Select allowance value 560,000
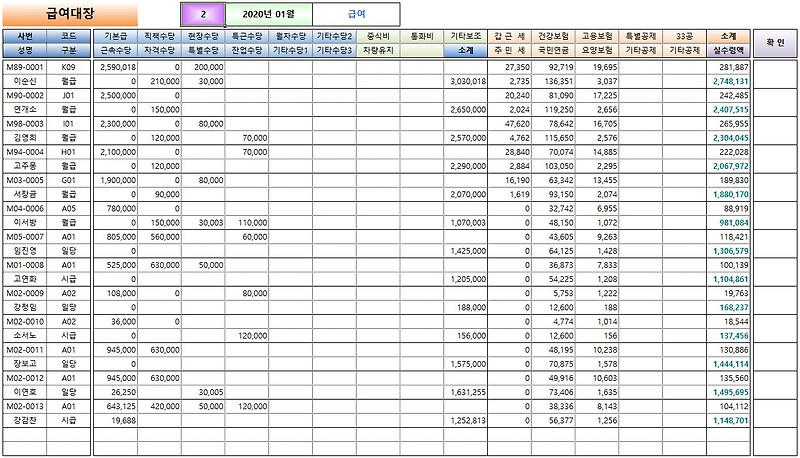Screen dimensions: 800x458 [159, 237]
